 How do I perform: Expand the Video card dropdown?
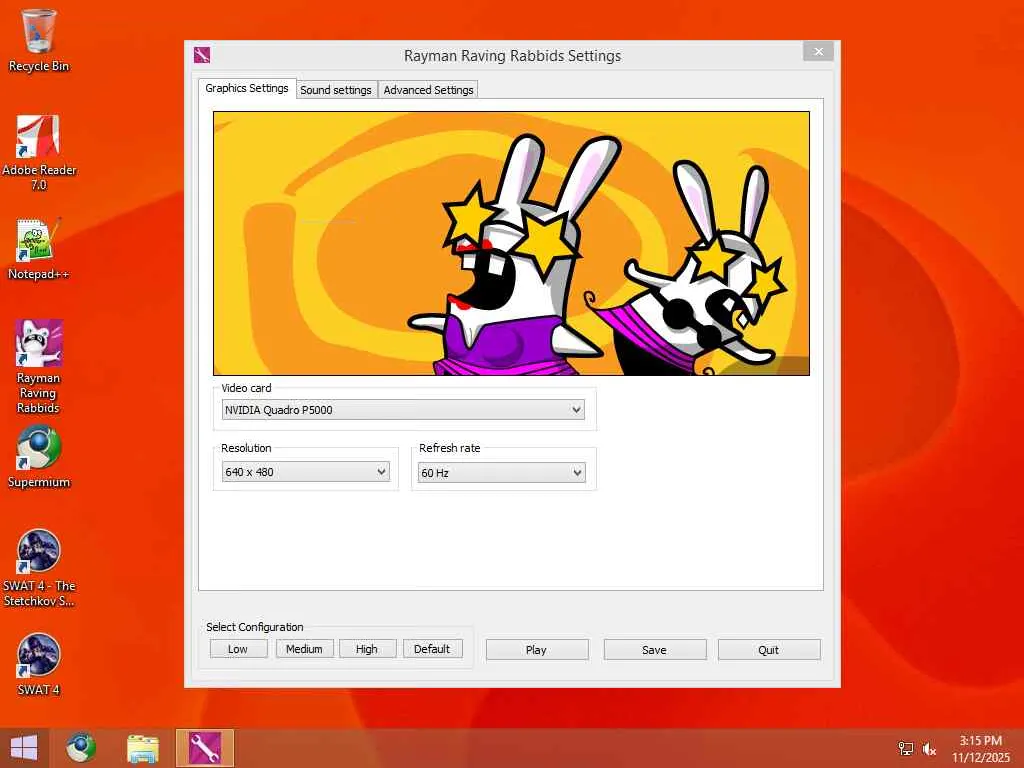[x=403, y=410]
